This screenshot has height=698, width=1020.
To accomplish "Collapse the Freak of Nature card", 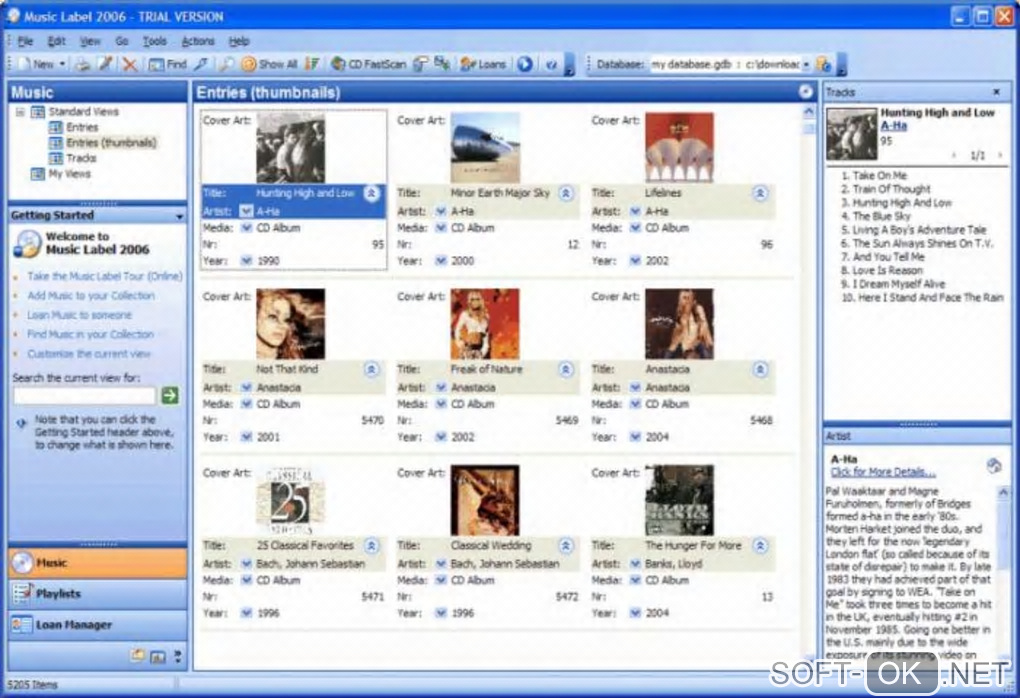I will (566, 369).
